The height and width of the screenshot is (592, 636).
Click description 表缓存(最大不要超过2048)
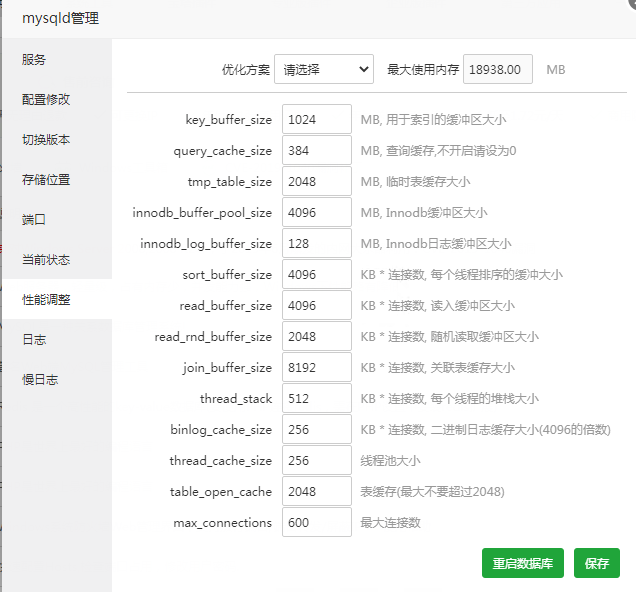(x=432, y=492)
